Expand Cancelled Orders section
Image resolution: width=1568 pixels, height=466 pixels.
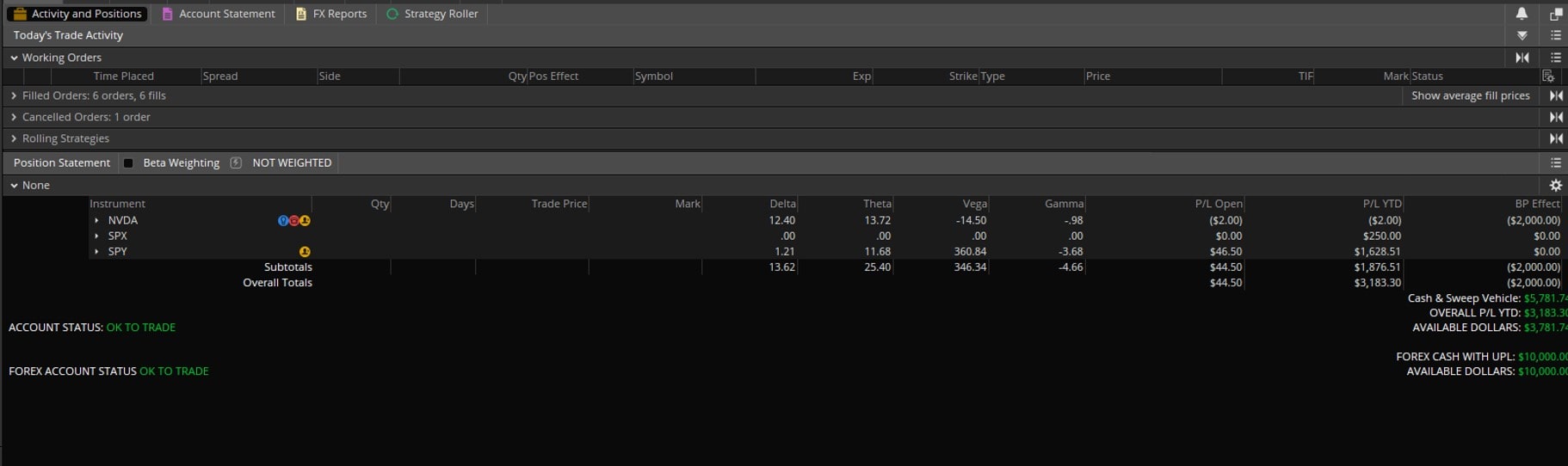[14, 117]
